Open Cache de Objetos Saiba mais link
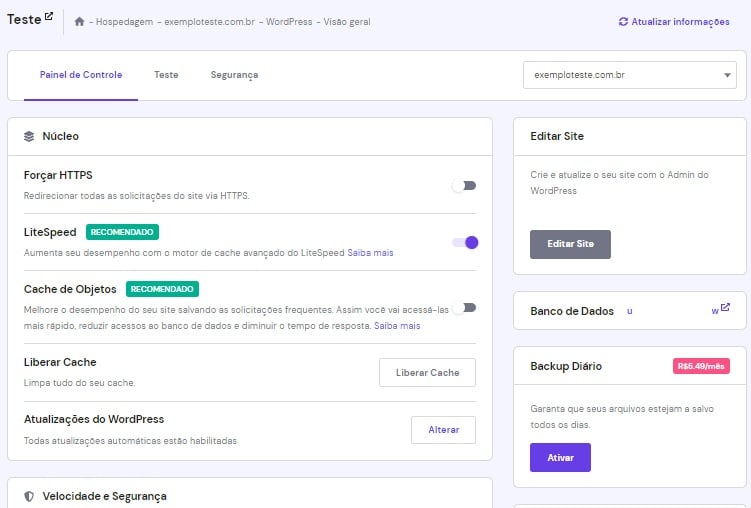Image resolution: width=751 pixels, height=508 pixels. 397,326
